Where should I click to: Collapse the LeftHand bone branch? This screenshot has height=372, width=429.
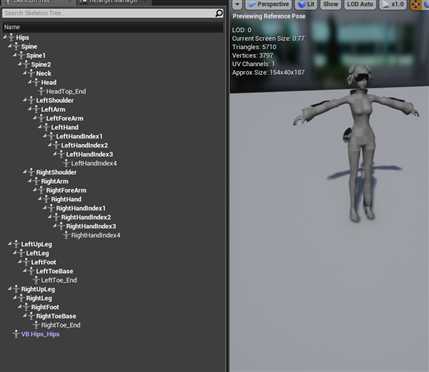(40, 127)
